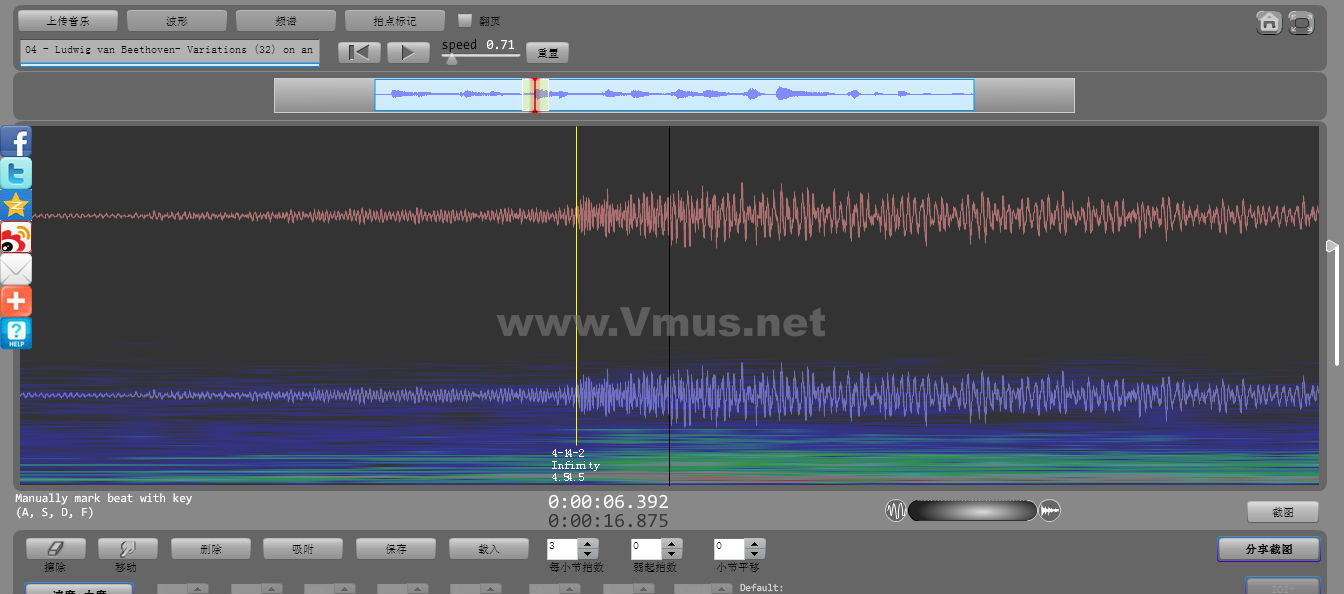1344x594 pixels.
Task: Click the 分享截图 share screenshot button
Action: (1268, 549)
